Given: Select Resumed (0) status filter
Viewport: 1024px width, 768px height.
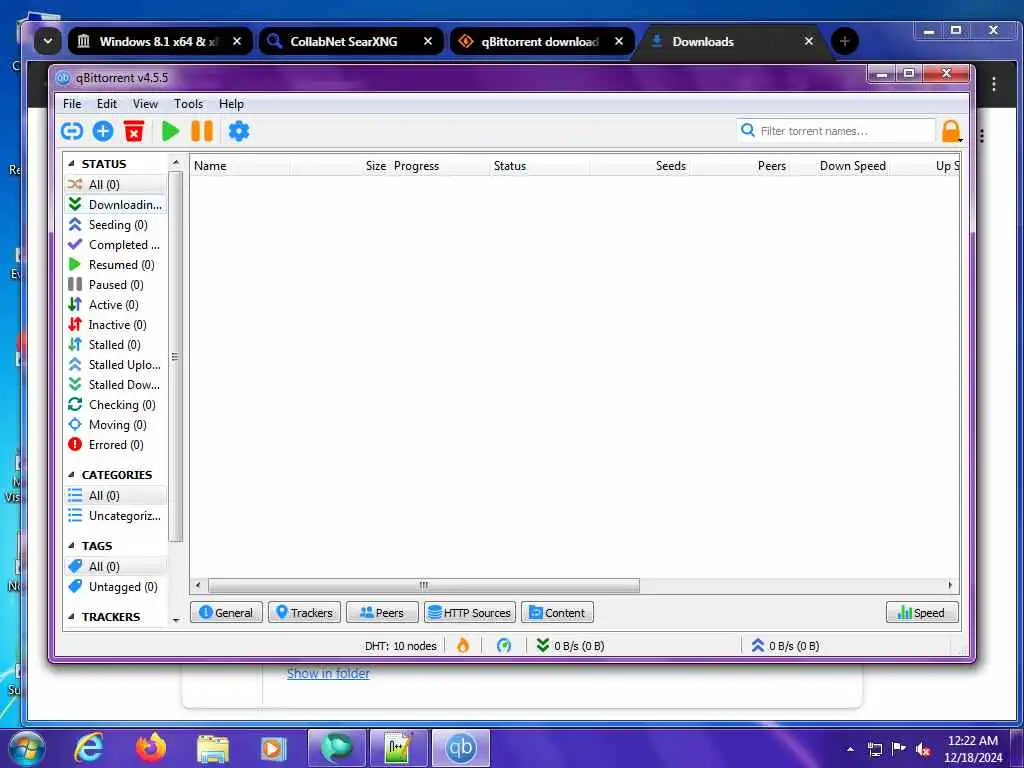Looking at the screenshot, I should (116, 264).
